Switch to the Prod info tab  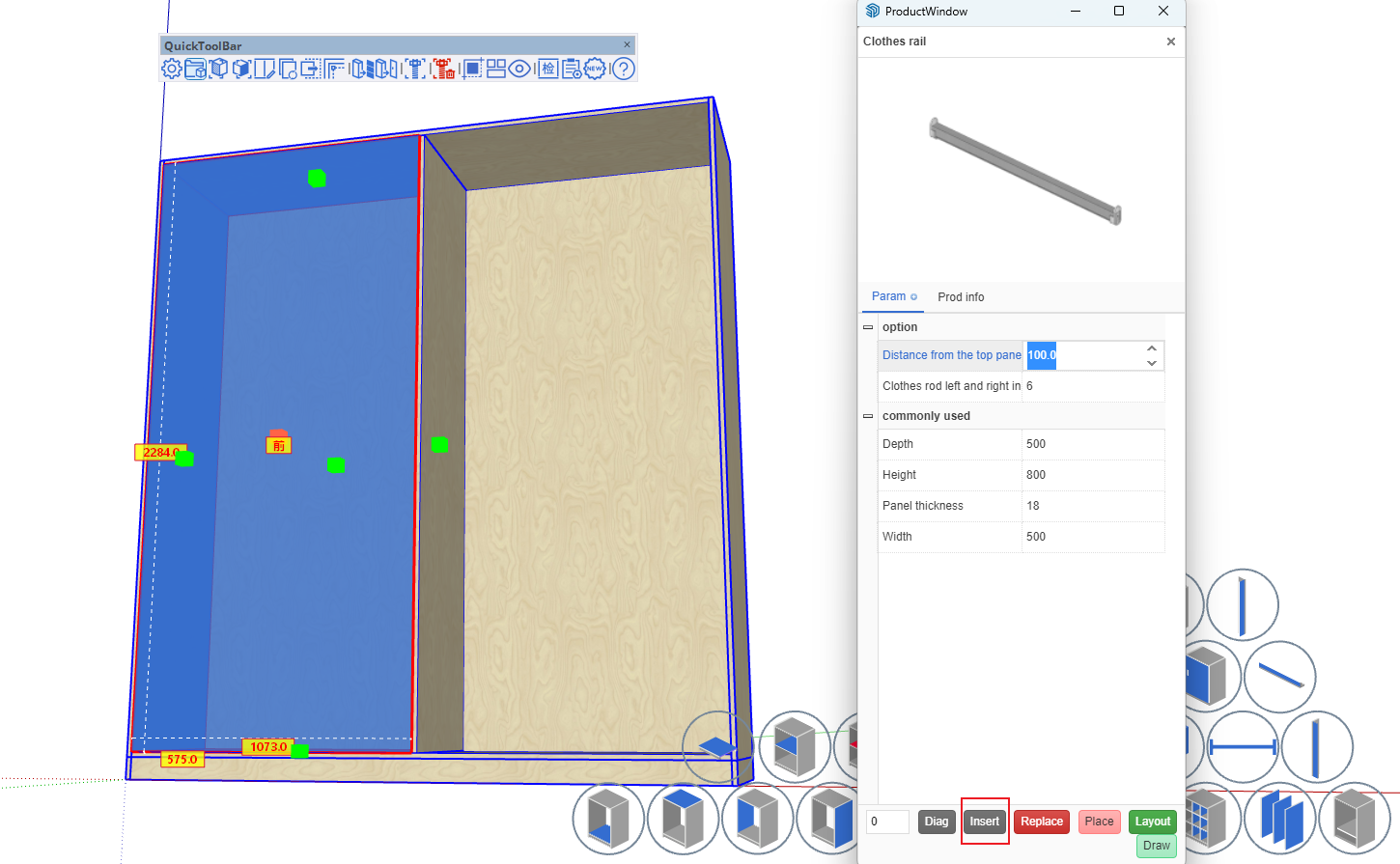(x=961, y=297)
